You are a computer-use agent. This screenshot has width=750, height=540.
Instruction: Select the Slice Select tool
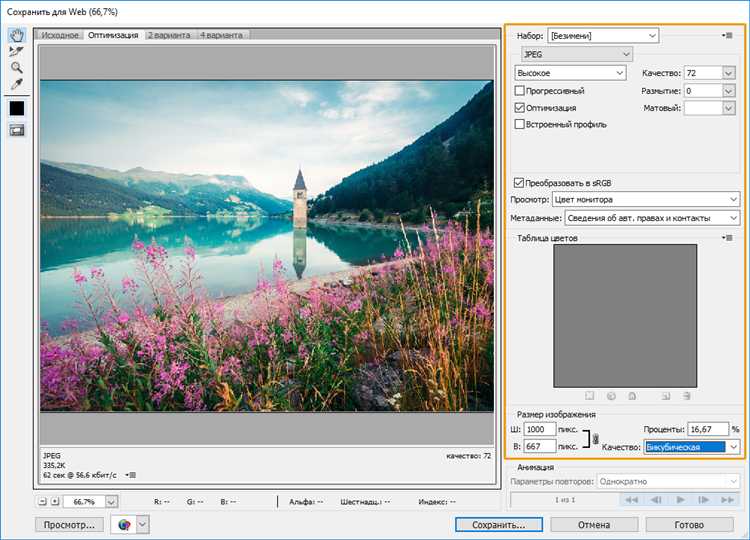click(x=17, y=51)
